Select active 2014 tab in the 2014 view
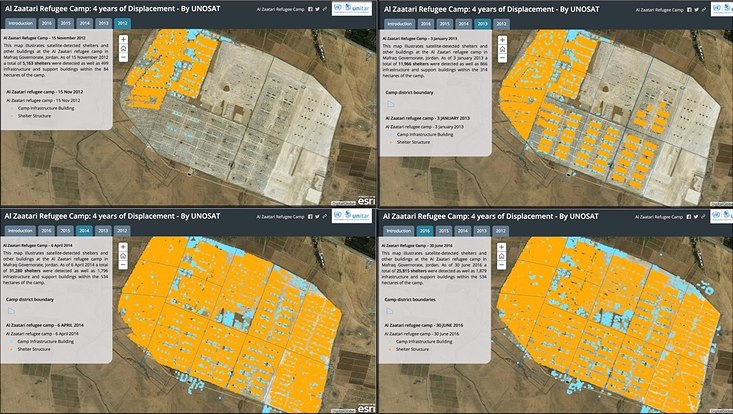Viewport: 733px width, 414px height. [x=84, y=231]
